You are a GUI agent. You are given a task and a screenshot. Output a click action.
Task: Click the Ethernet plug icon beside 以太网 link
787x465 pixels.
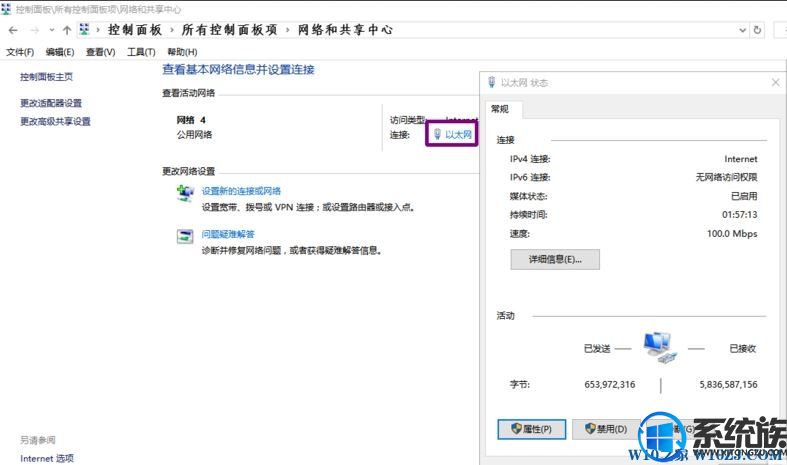(437, 134)
